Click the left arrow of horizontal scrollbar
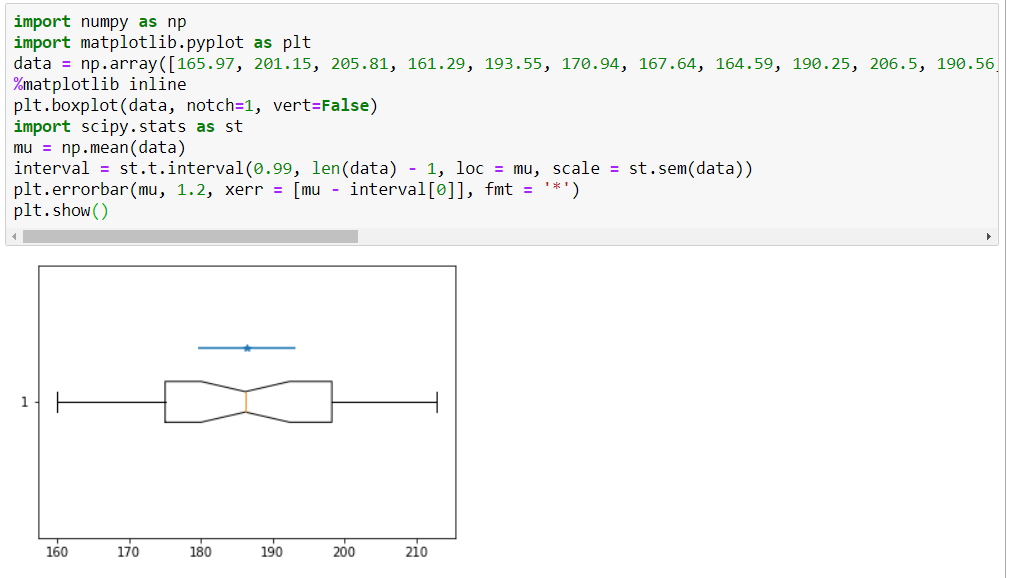 point(11,237)
